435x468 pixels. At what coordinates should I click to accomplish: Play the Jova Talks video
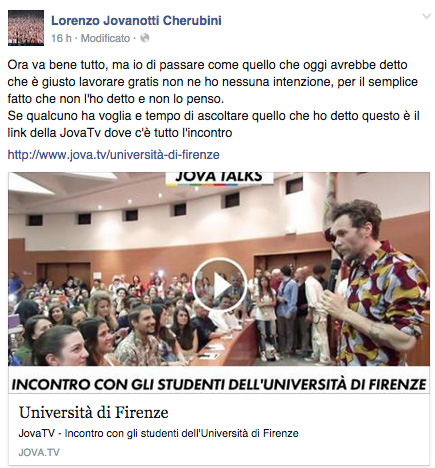[x=219, y=285]
